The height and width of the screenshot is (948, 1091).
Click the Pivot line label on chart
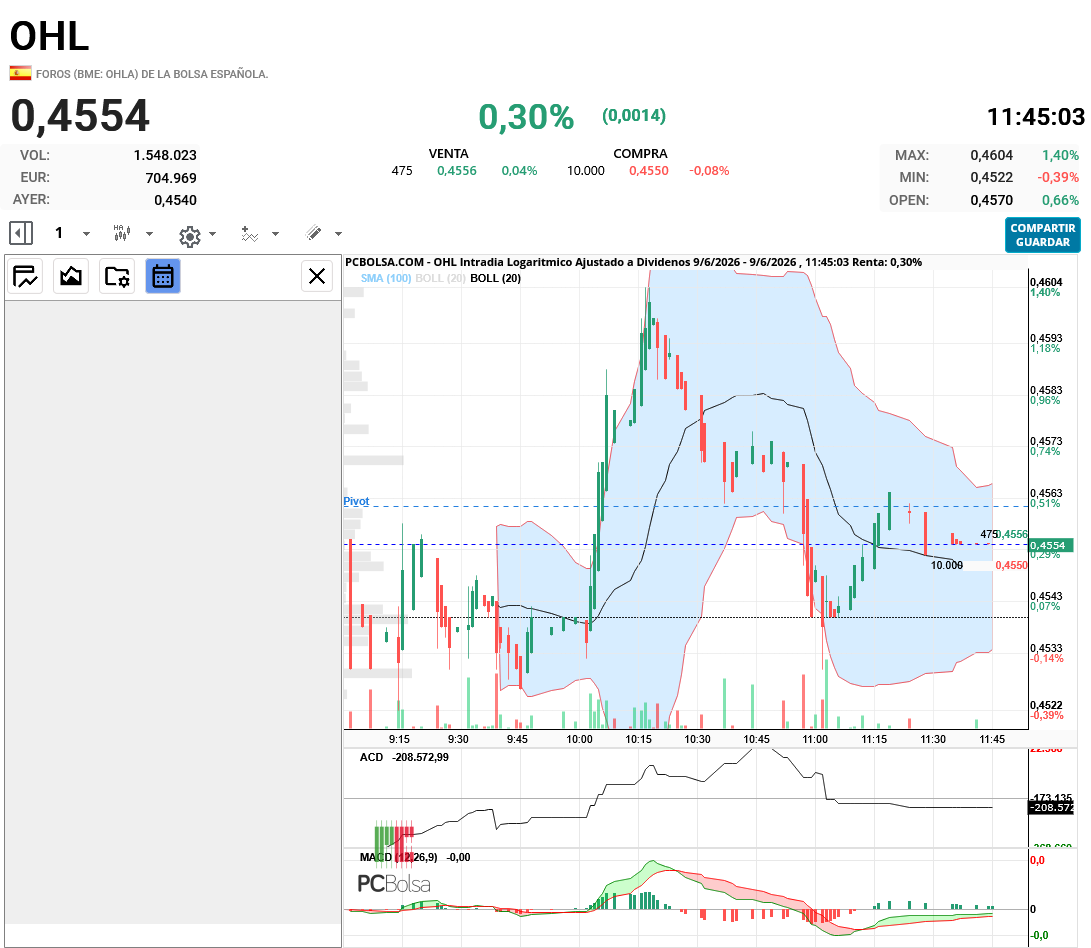tap(356, 501)
